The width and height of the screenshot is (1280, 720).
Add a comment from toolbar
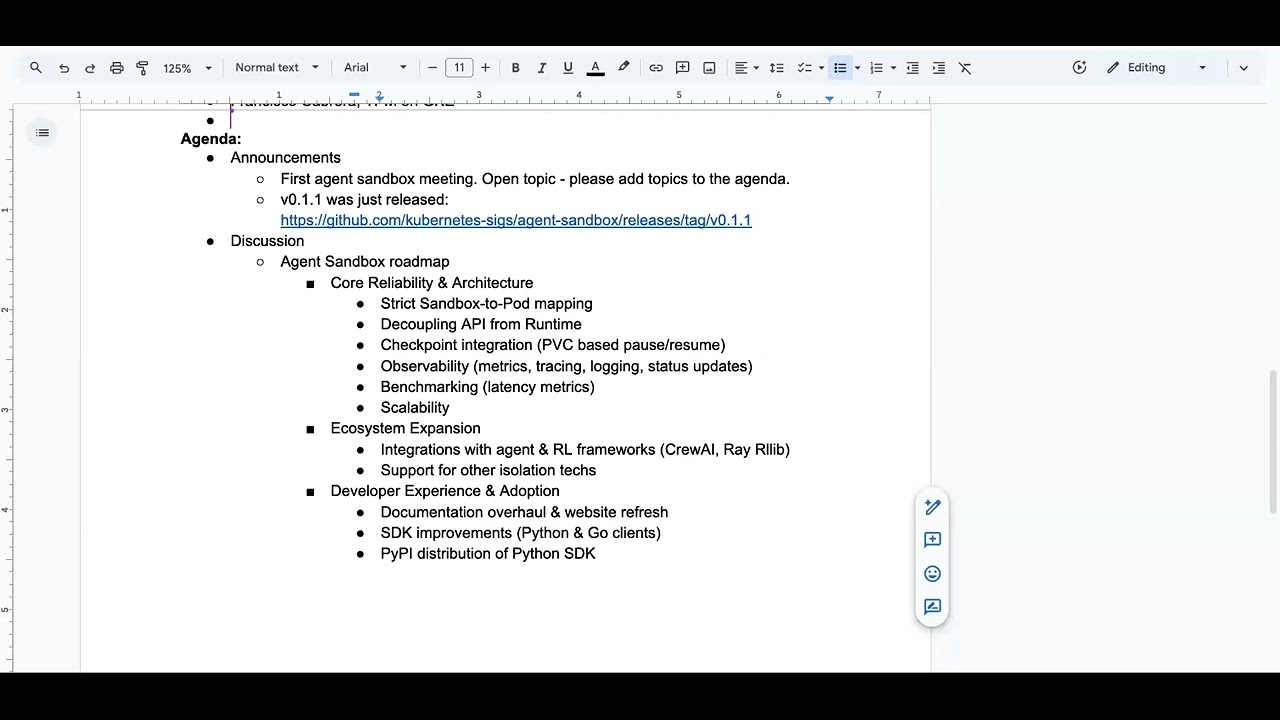tap(683, 68)
